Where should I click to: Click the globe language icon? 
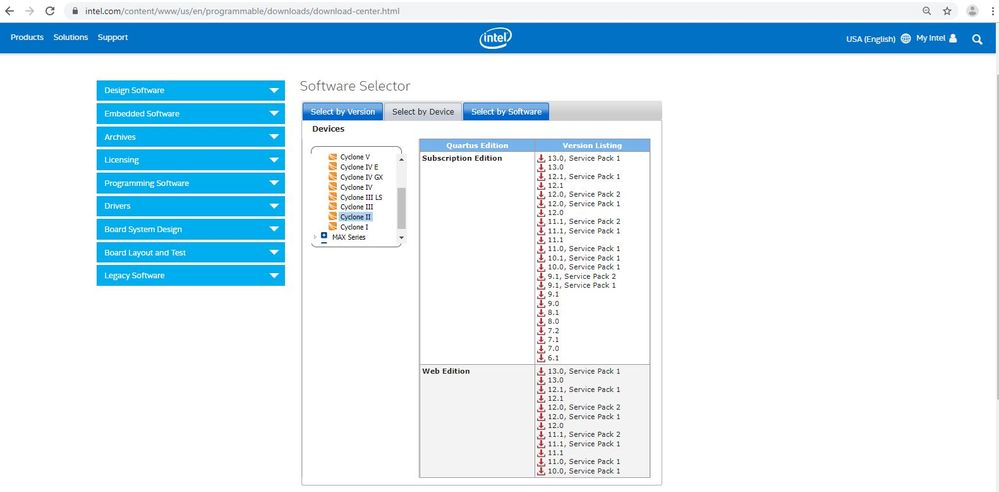coord(905,38)
